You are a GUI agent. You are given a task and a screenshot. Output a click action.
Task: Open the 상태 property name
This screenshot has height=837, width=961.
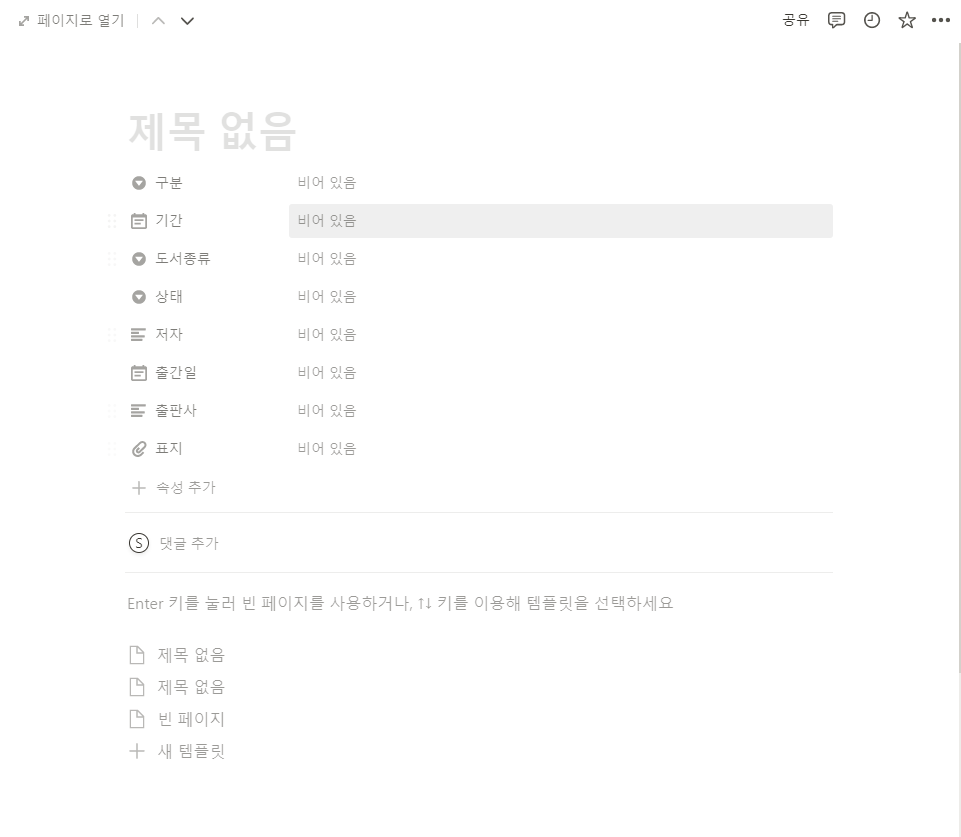169,297
